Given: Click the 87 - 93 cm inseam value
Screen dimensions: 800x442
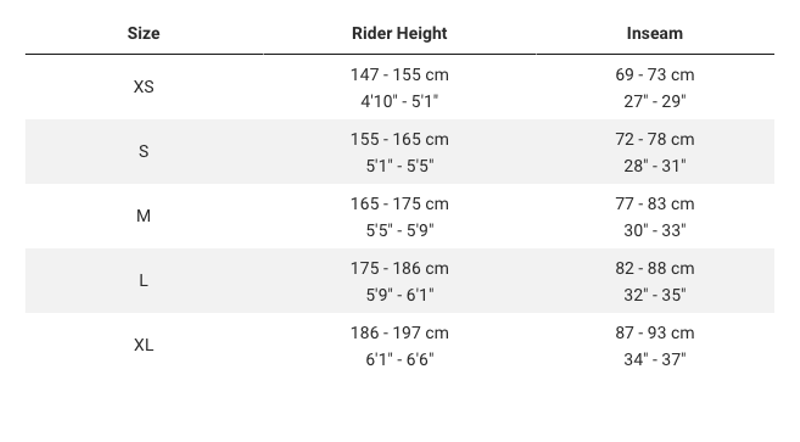Looking at the screenshot, I should pyautogui.click(x=654, y=333).
